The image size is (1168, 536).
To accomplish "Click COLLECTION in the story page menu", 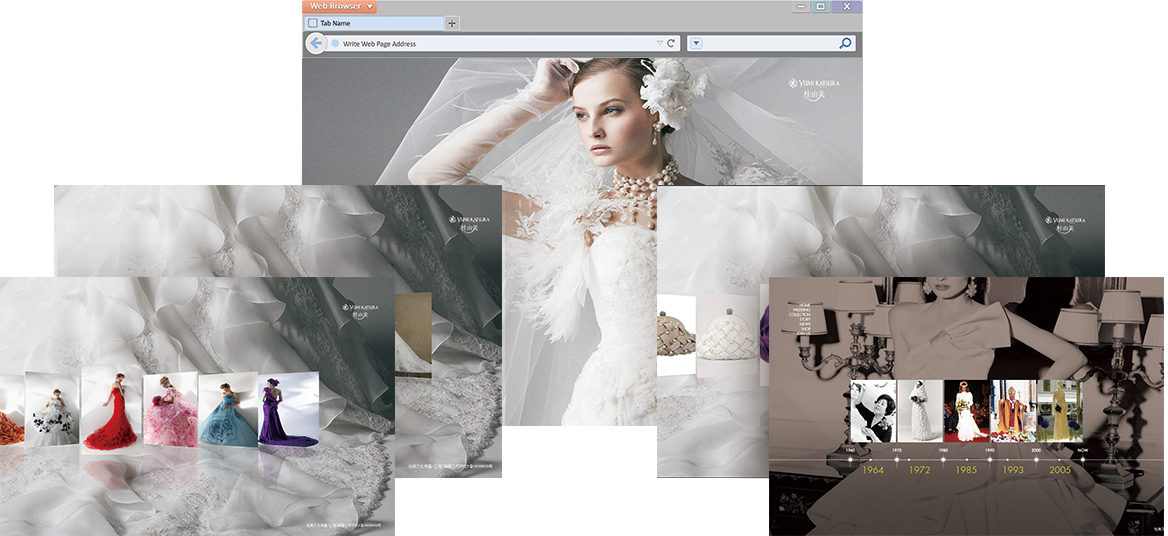I will (799, 315).
